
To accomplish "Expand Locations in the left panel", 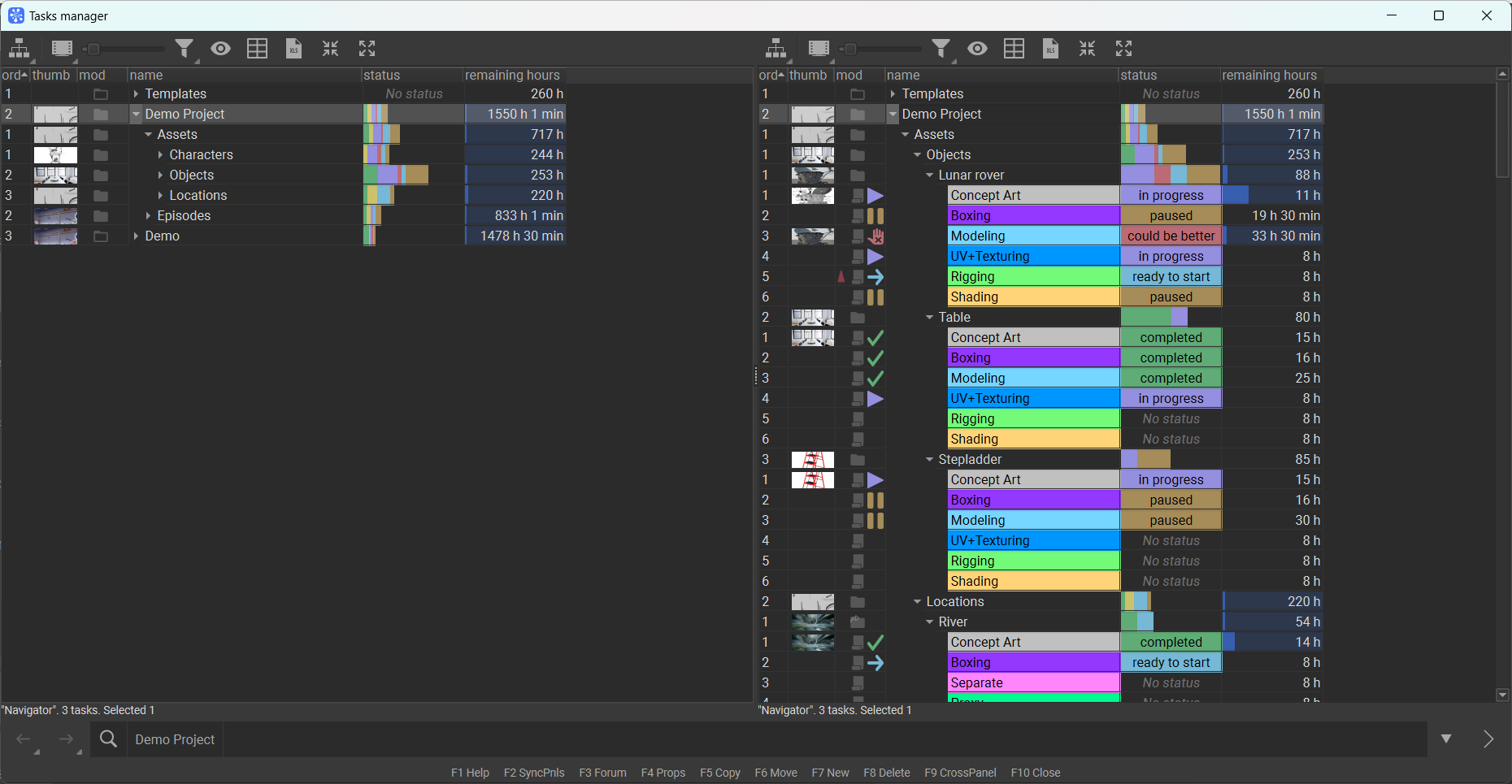I will 160,196.
